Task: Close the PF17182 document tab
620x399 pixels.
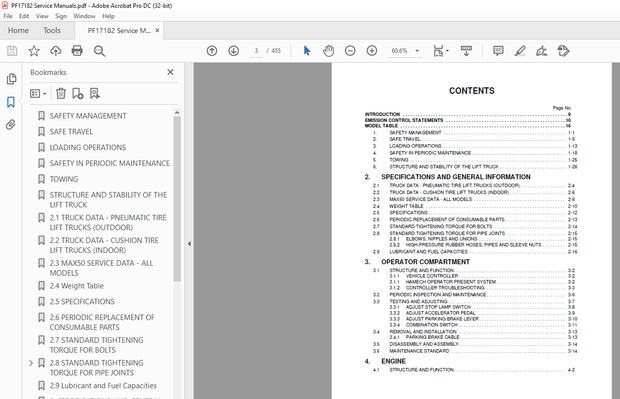Action: (157, 30)
